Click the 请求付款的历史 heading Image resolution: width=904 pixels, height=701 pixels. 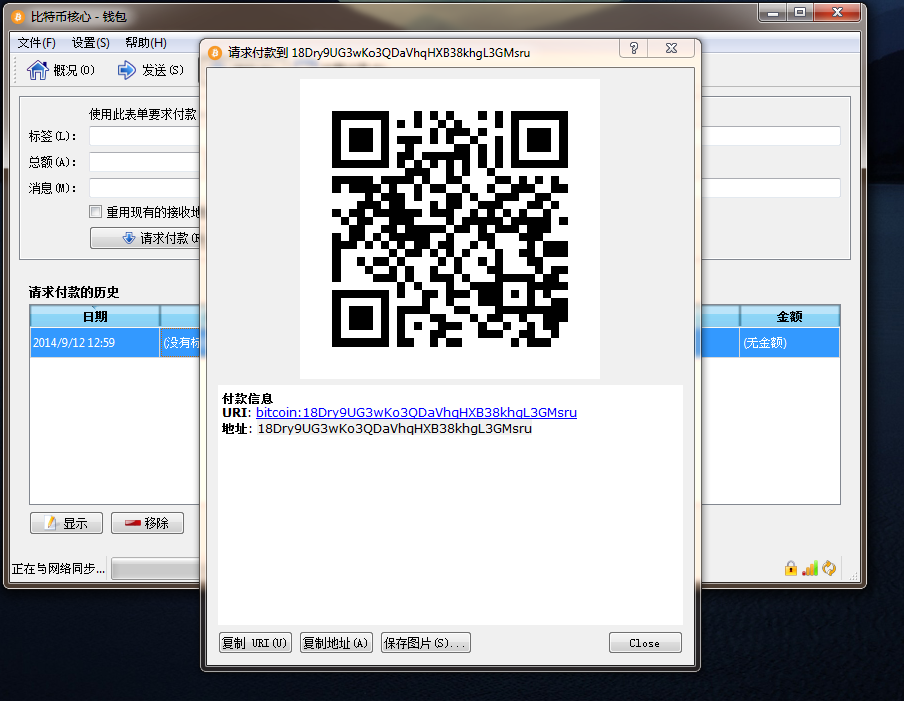coord(74,292)
